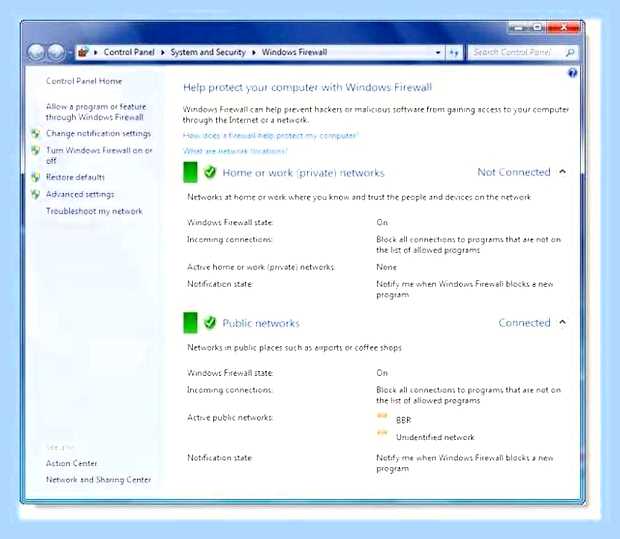620x539 pixels.
Task: Click the green status bar for Home or work networks
Action: (190, 172)
